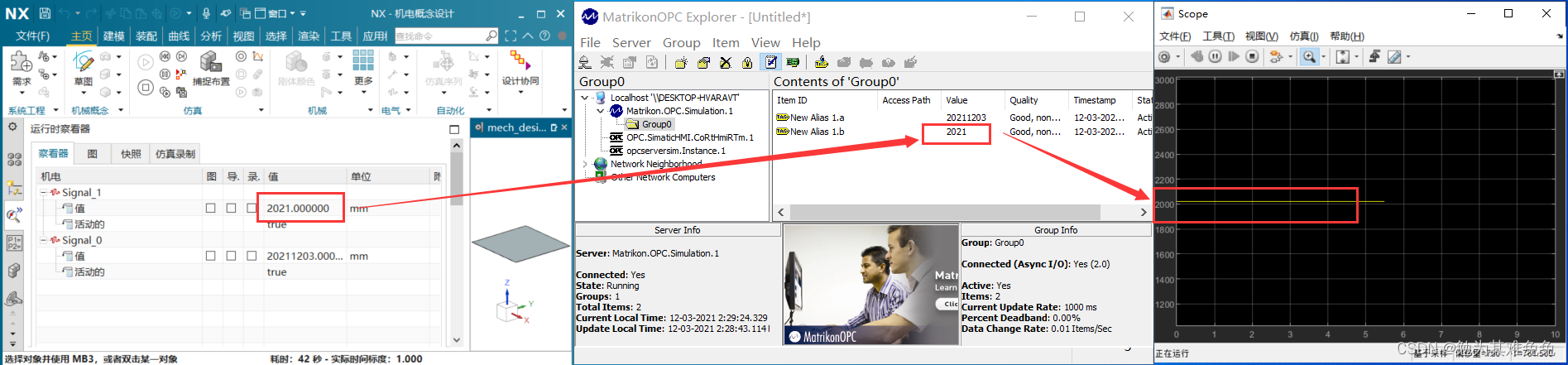The image size is (1568, 365).
Task: Stop the Scope simulation
Action: (x=1253, y=56)
